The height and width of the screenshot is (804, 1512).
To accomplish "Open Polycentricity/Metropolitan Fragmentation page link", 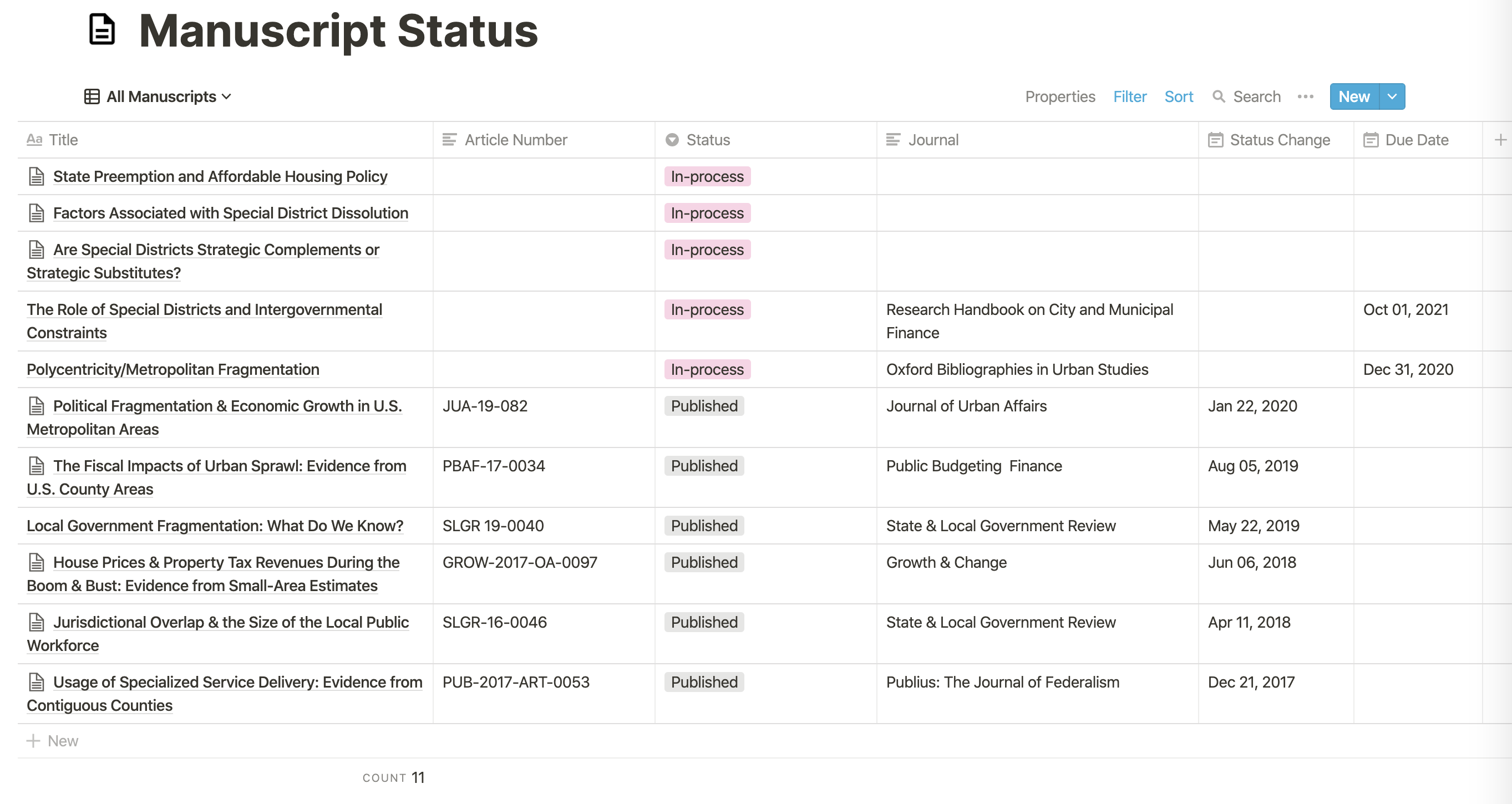I will pos(172,370).
